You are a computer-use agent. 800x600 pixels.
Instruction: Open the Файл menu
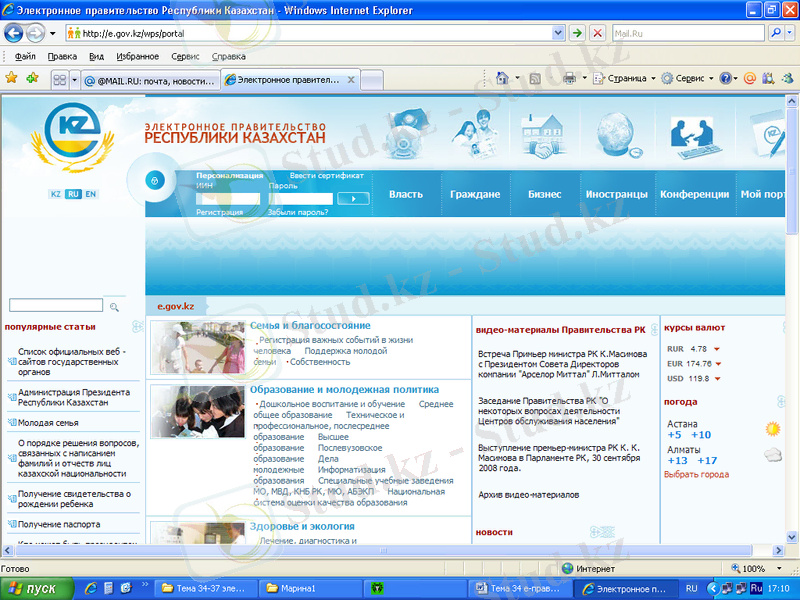point(25,57)
